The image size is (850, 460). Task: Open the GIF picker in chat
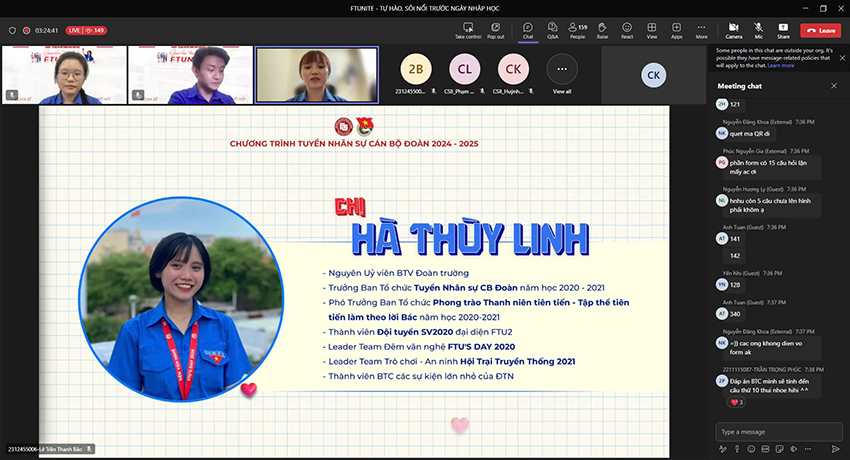[765, 449]
